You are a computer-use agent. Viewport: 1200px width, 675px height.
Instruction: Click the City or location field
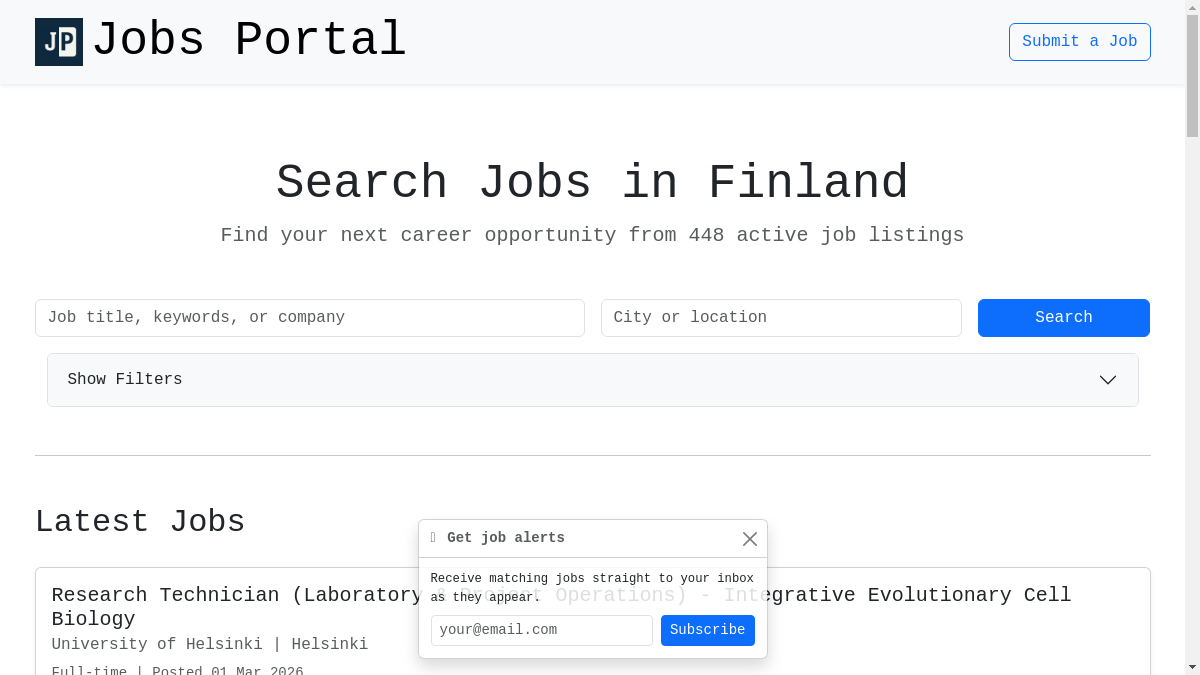(781, 318)
